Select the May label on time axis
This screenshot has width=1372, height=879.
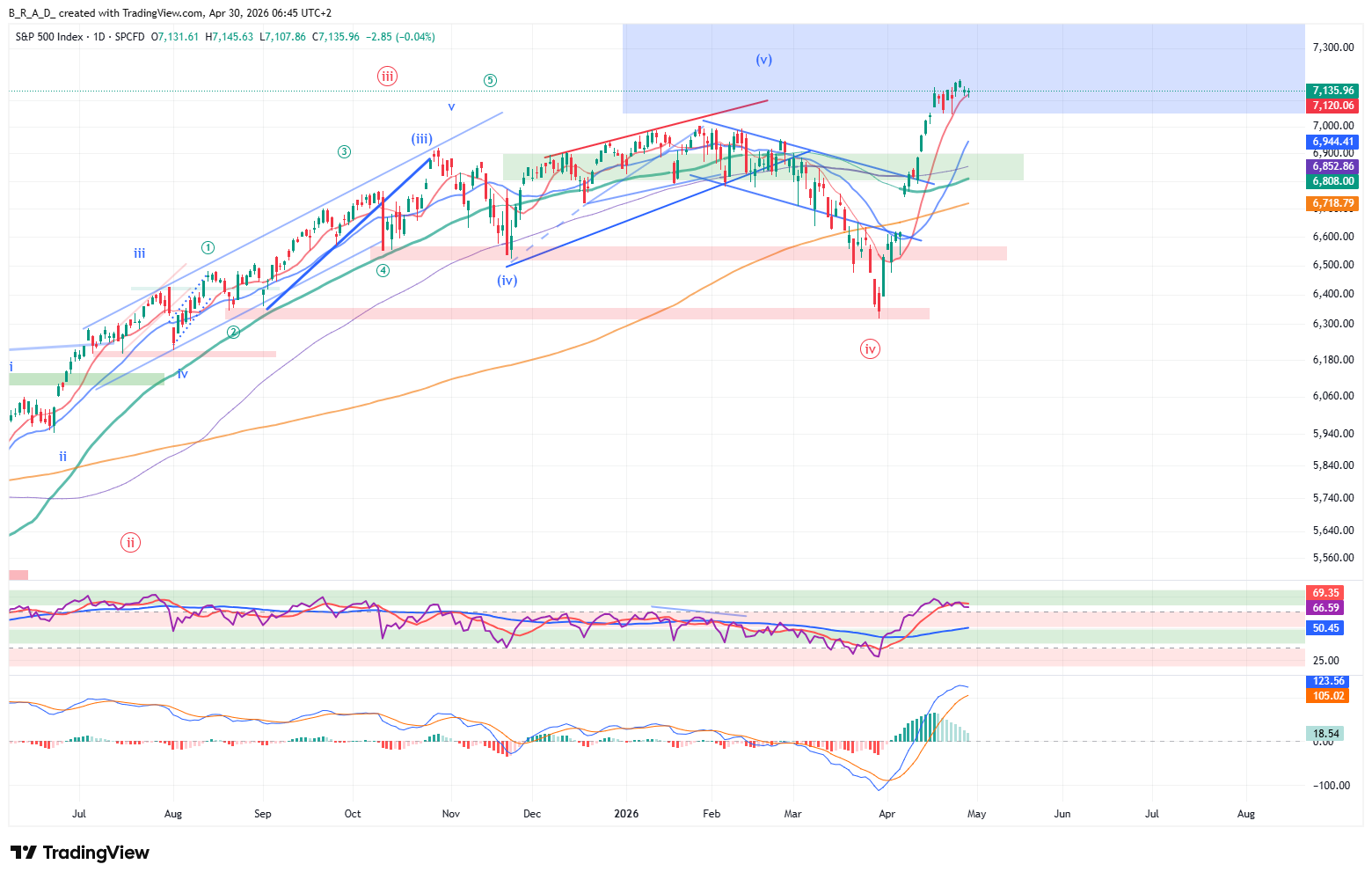[x=976, y=814]
